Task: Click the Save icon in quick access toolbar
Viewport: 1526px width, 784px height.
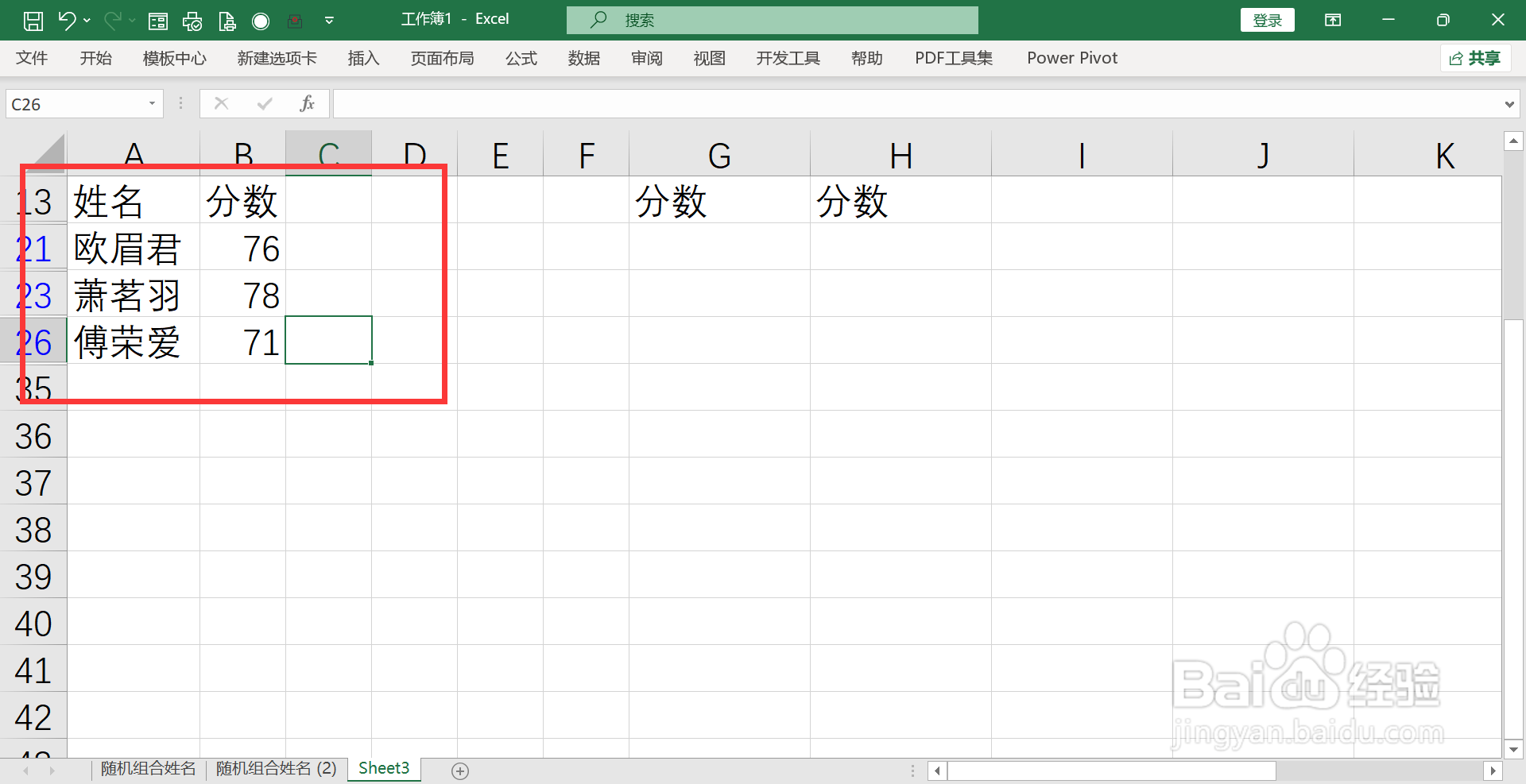Action: (x=33, y=21)
